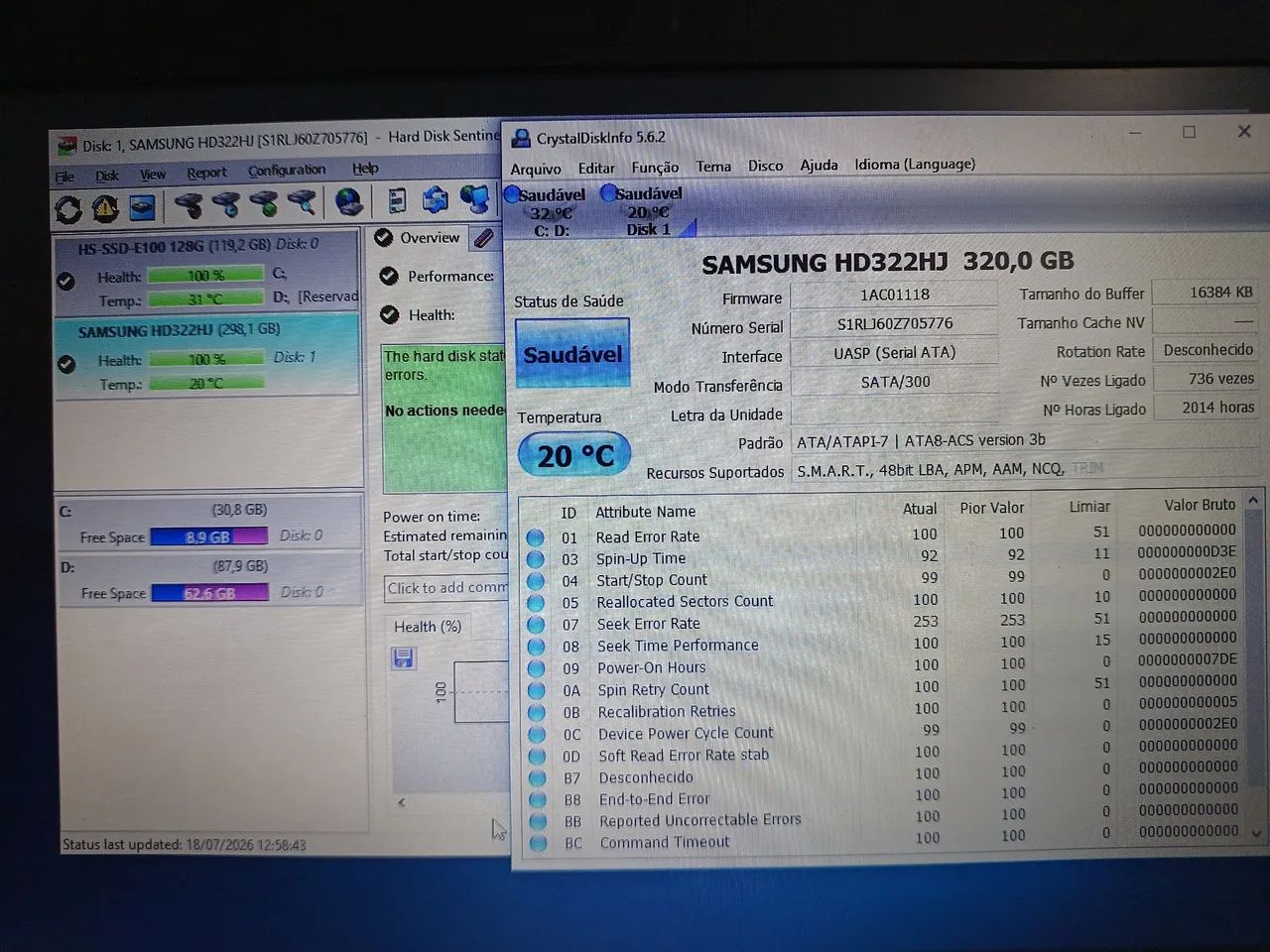Click the blue status circle for Spin-Up Time
Image resolution: width=1270 pixels, height=952 pixels.
[x=535, y=559]
